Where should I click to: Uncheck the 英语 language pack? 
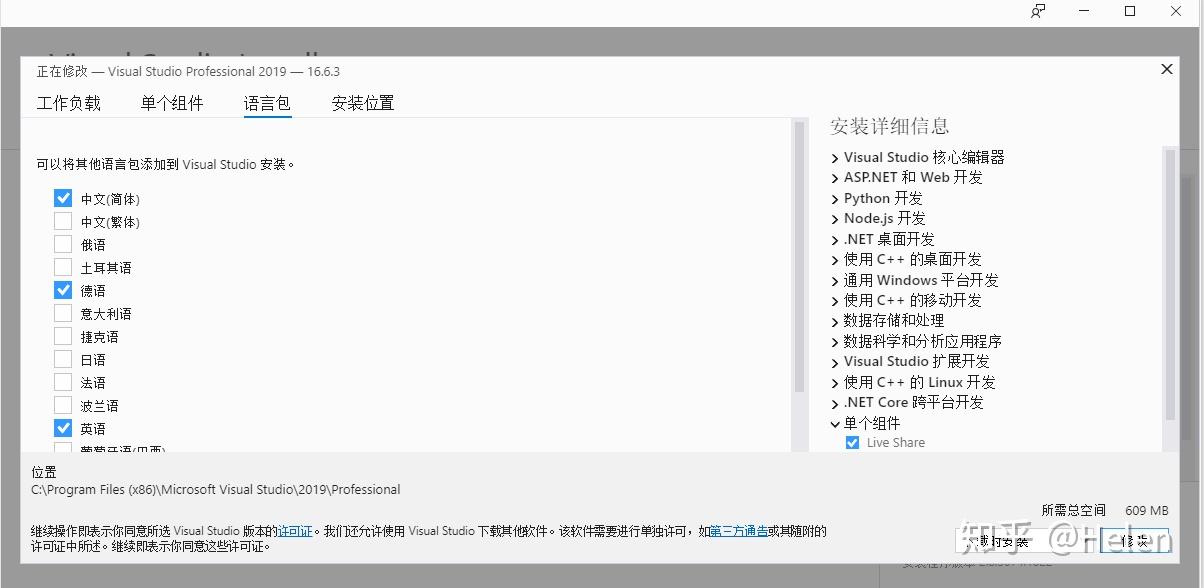(63, 428)
